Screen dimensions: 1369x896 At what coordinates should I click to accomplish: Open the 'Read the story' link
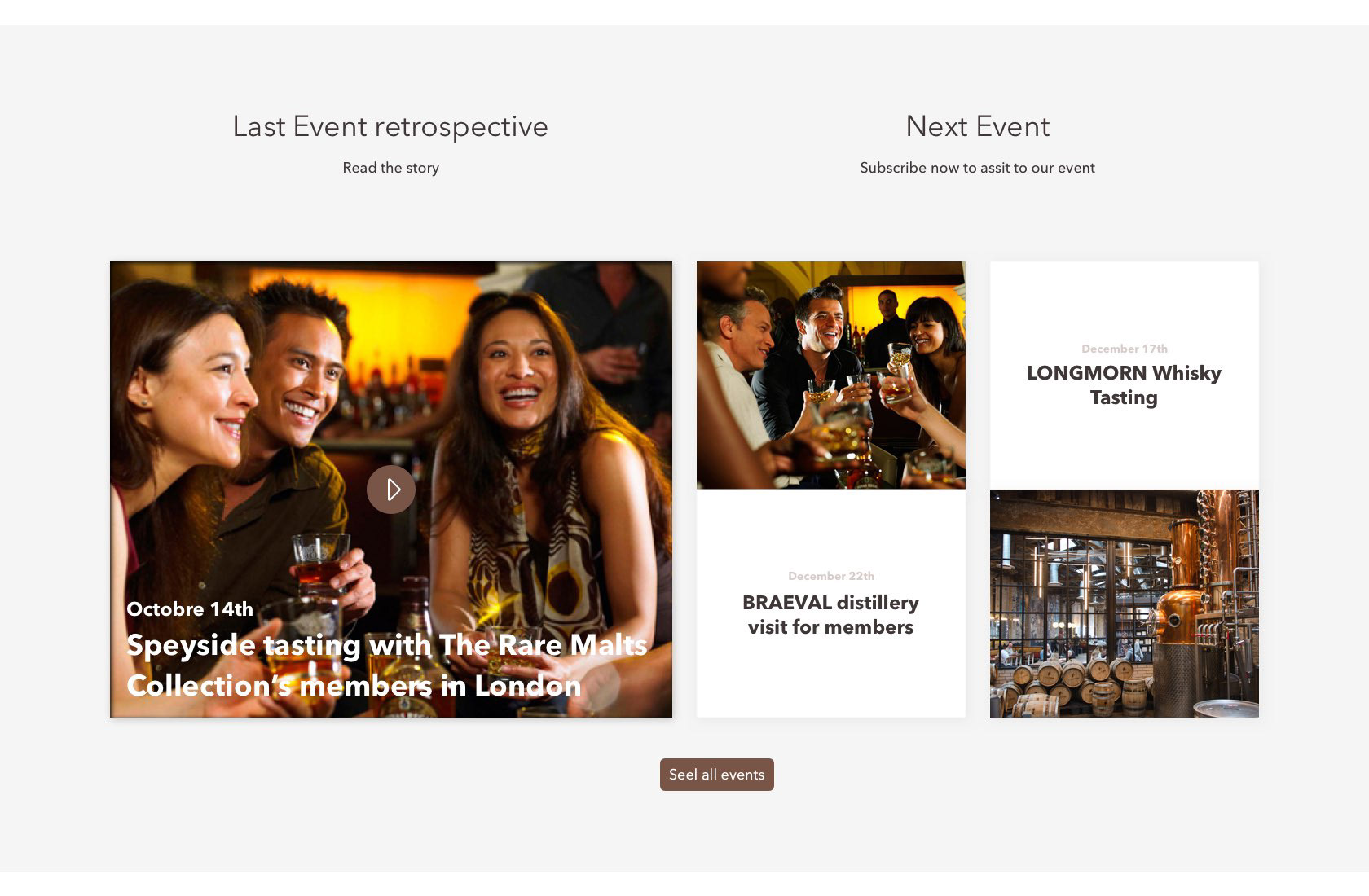(391, 168)
